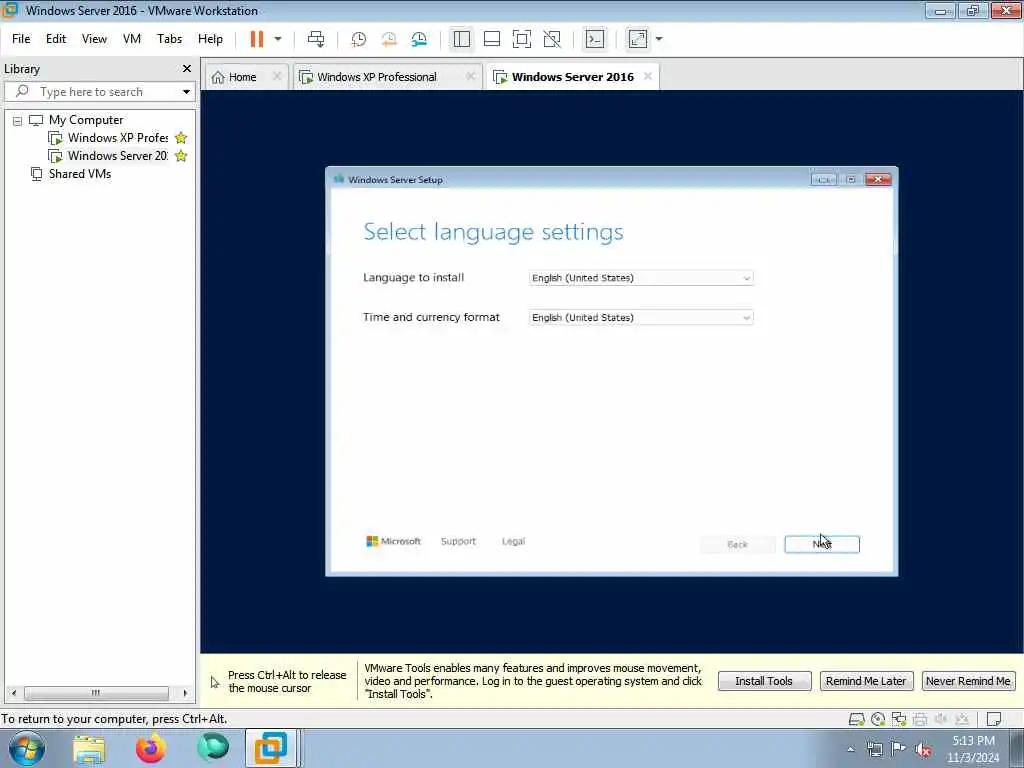Click the library horizontal scrollbar thumb

pos(96,693)
